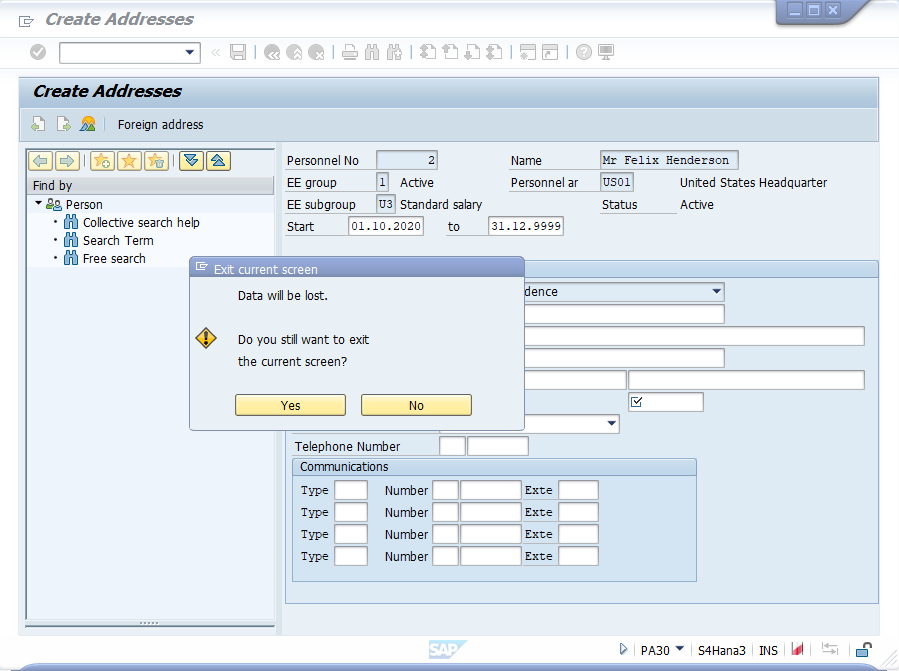This screenshot has height=671, width=899.
Task: Click the Search Term binoculars icon
Action: click(x=71, y=240)
